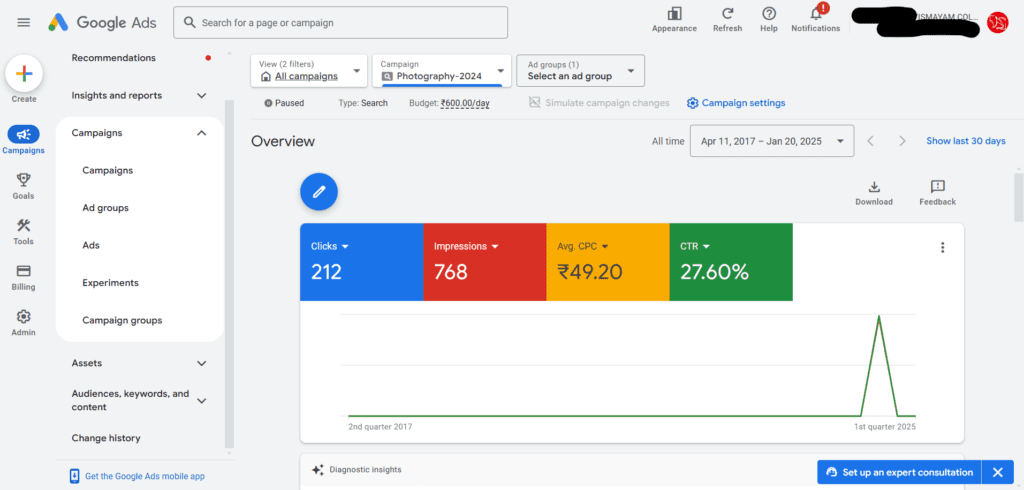This screenshot has width=1024, height=490.
Task: Click the Google Ads logo
Action: 103,22
